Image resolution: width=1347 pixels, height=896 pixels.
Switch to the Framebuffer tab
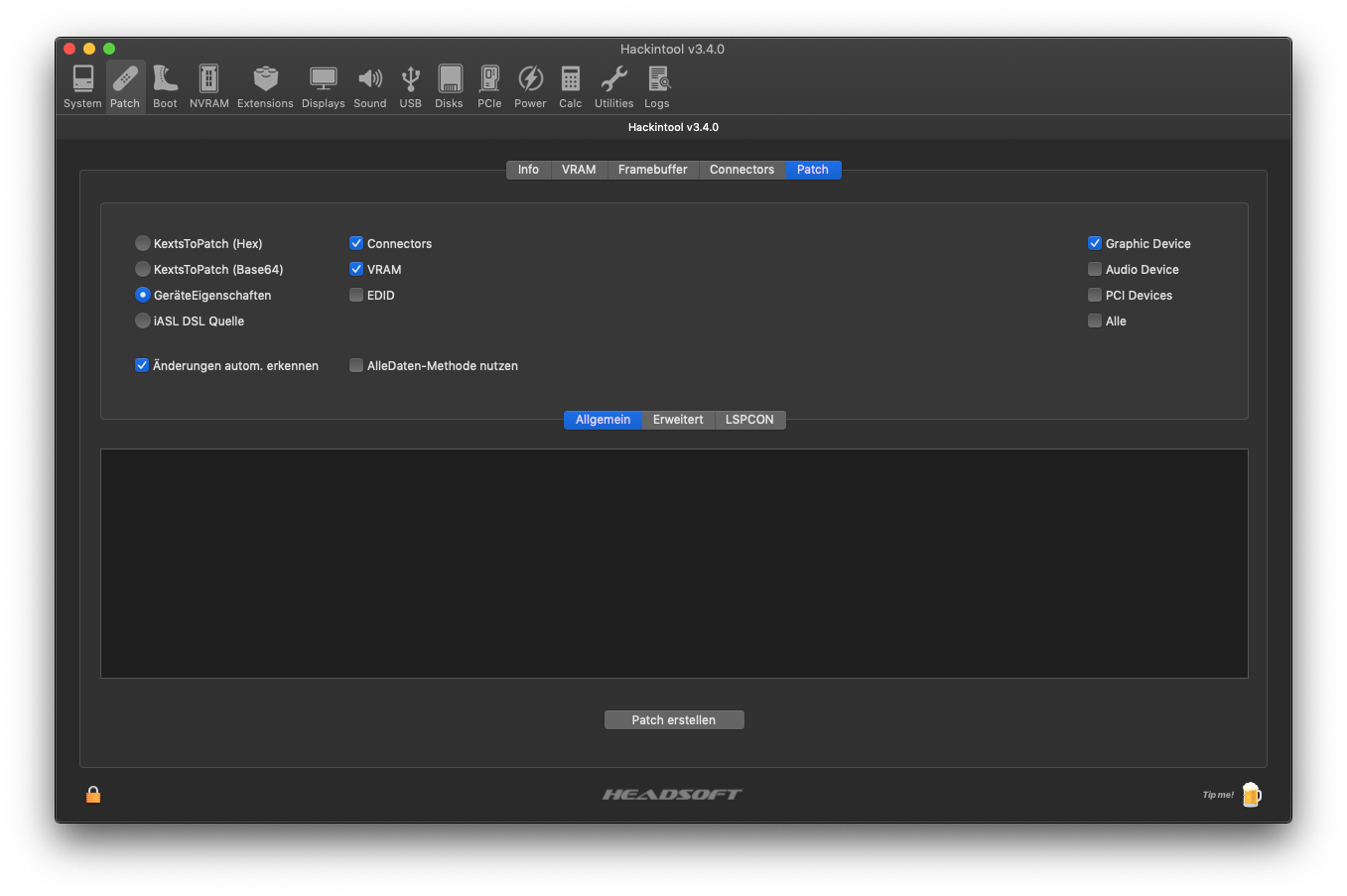(652, 170)
